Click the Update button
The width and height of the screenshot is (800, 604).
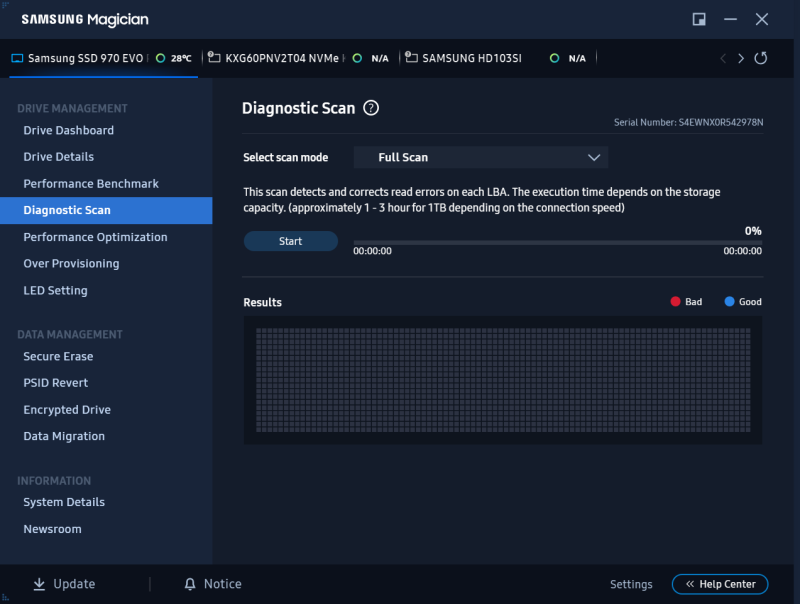64,584
